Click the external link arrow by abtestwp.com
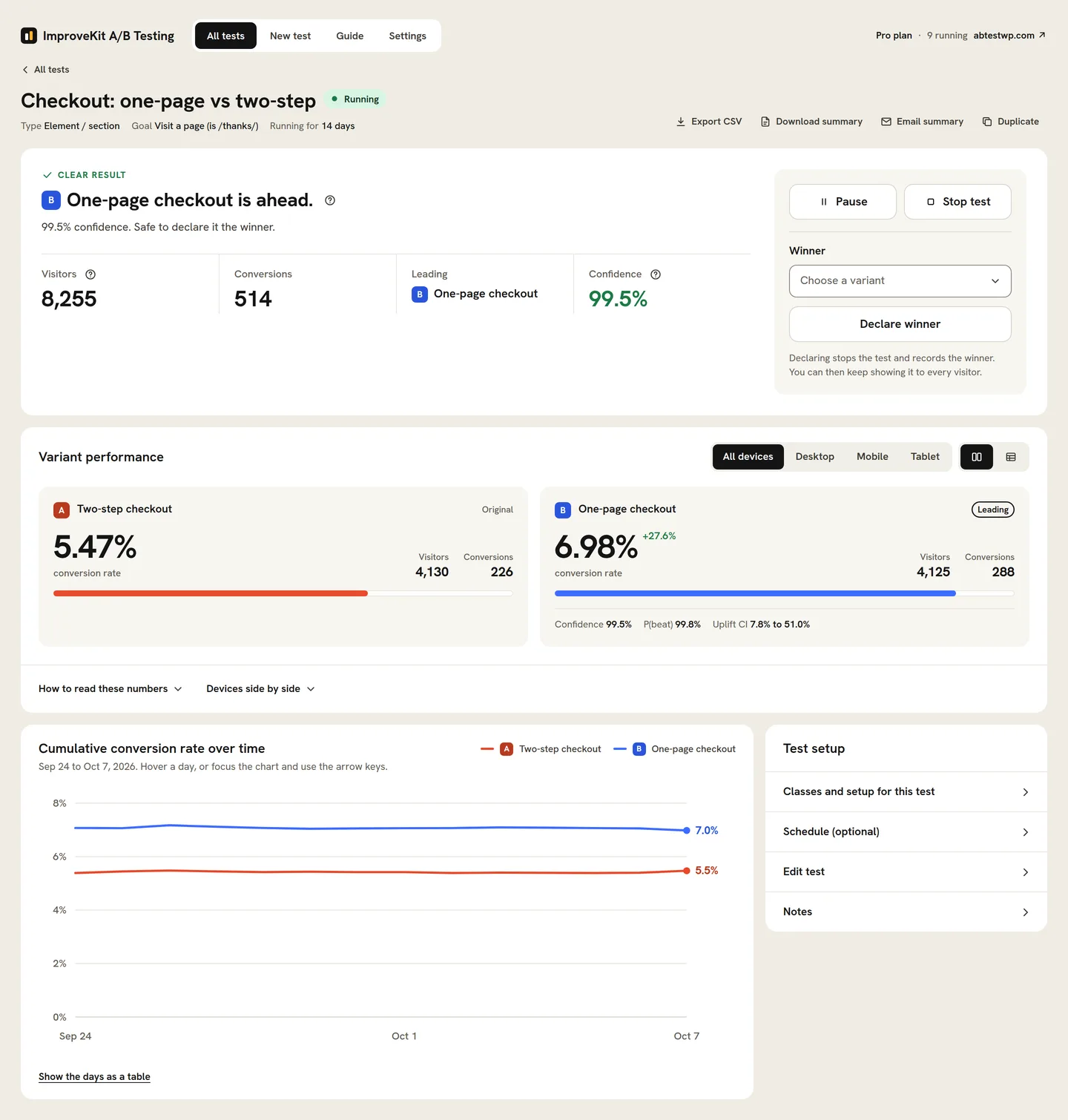 (1042, 35)
